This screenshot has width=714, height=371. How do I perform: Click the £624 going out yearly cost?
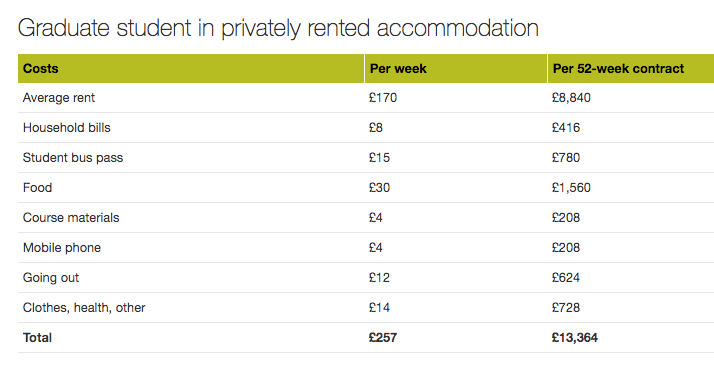[x=566, y=278]
